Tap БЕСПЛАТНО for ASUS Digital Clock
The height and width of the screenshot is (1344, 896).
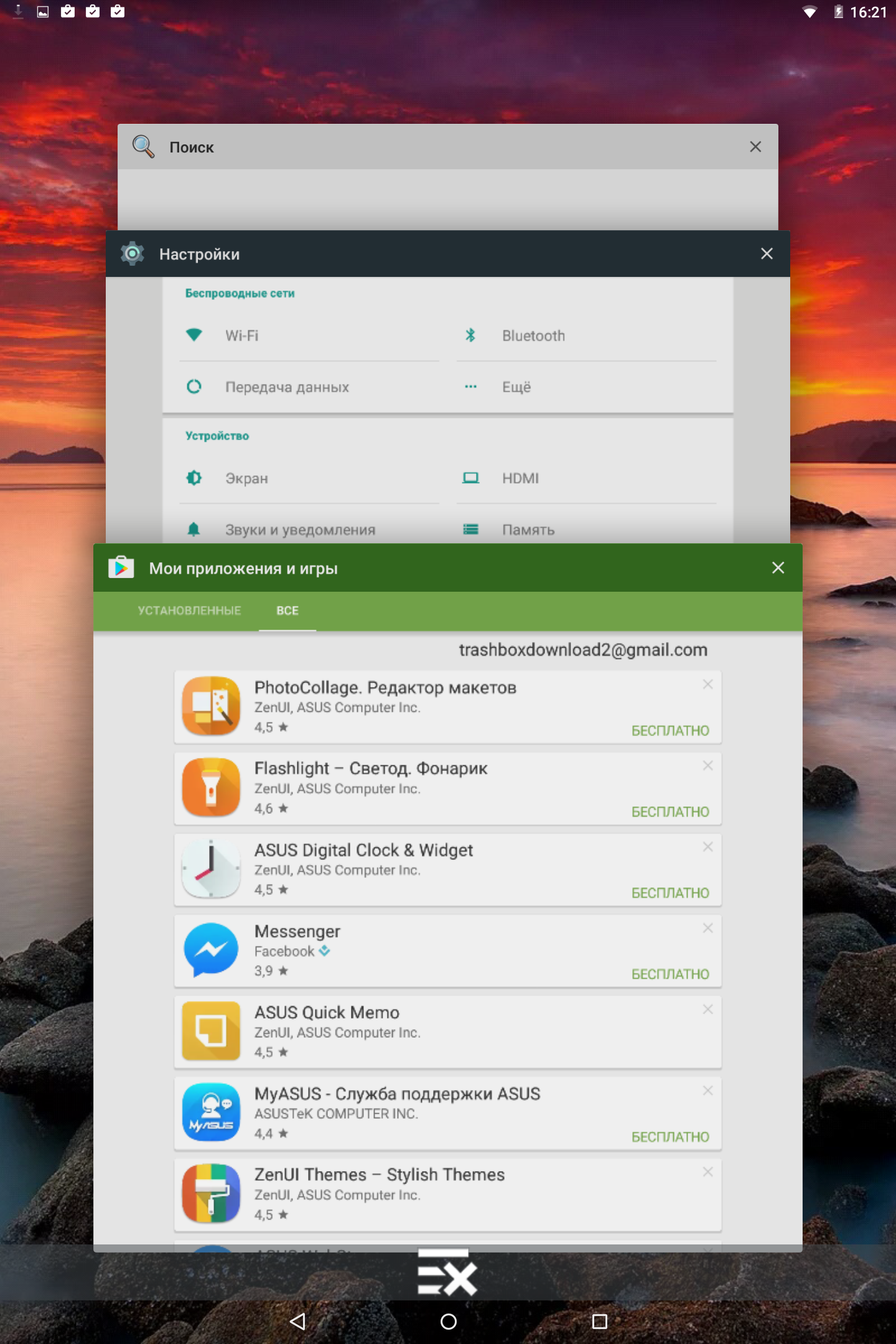[x=670, y=893]
